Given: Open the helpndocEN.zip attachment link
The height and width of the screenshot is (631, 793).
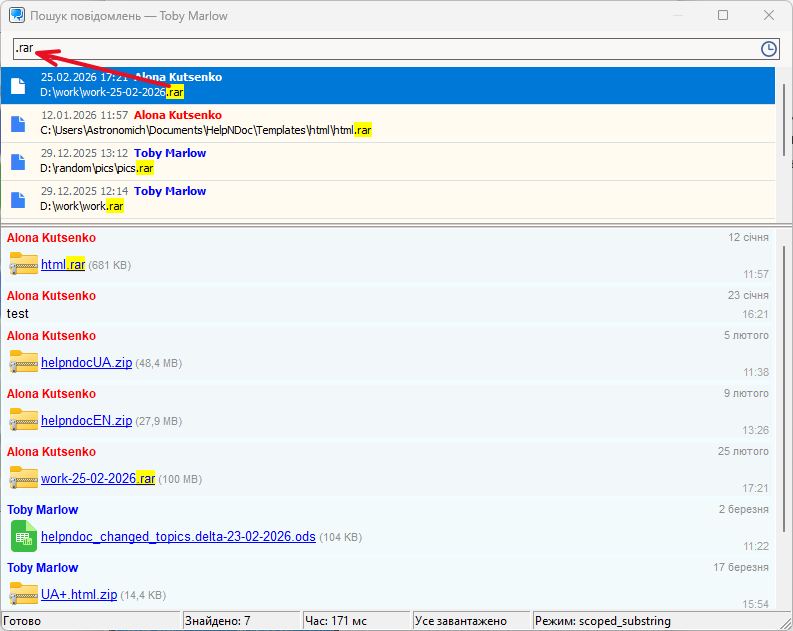Looking at the screenshot, I should (x=86, y=421).
